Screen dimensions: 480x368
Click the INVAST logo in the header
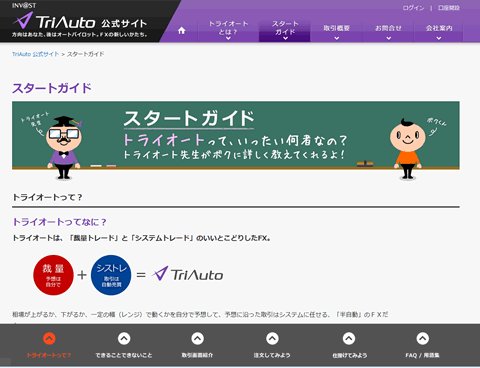(x=24, y=5)
